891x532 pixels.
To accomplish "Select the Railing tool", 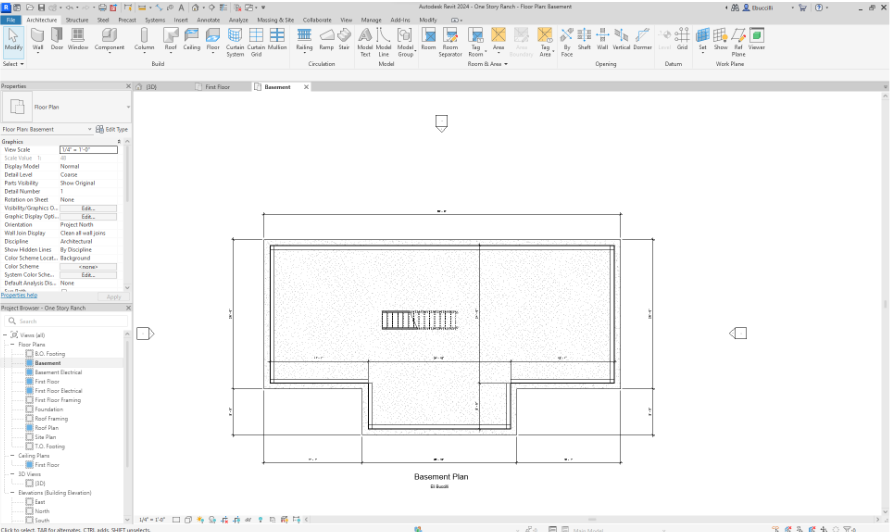I will coord(304,39).
